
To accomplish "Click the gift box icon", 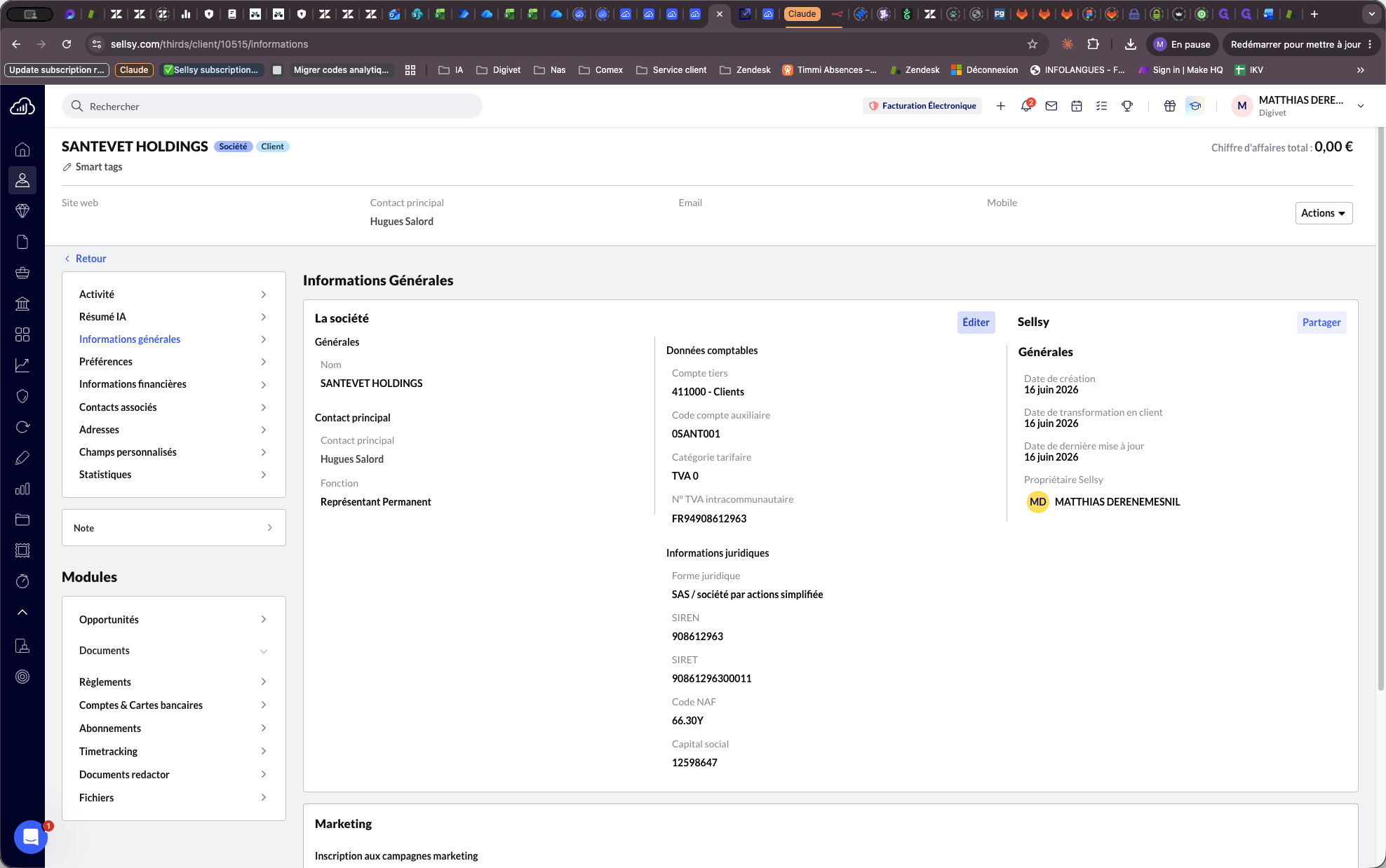I will pos(1169,106).
